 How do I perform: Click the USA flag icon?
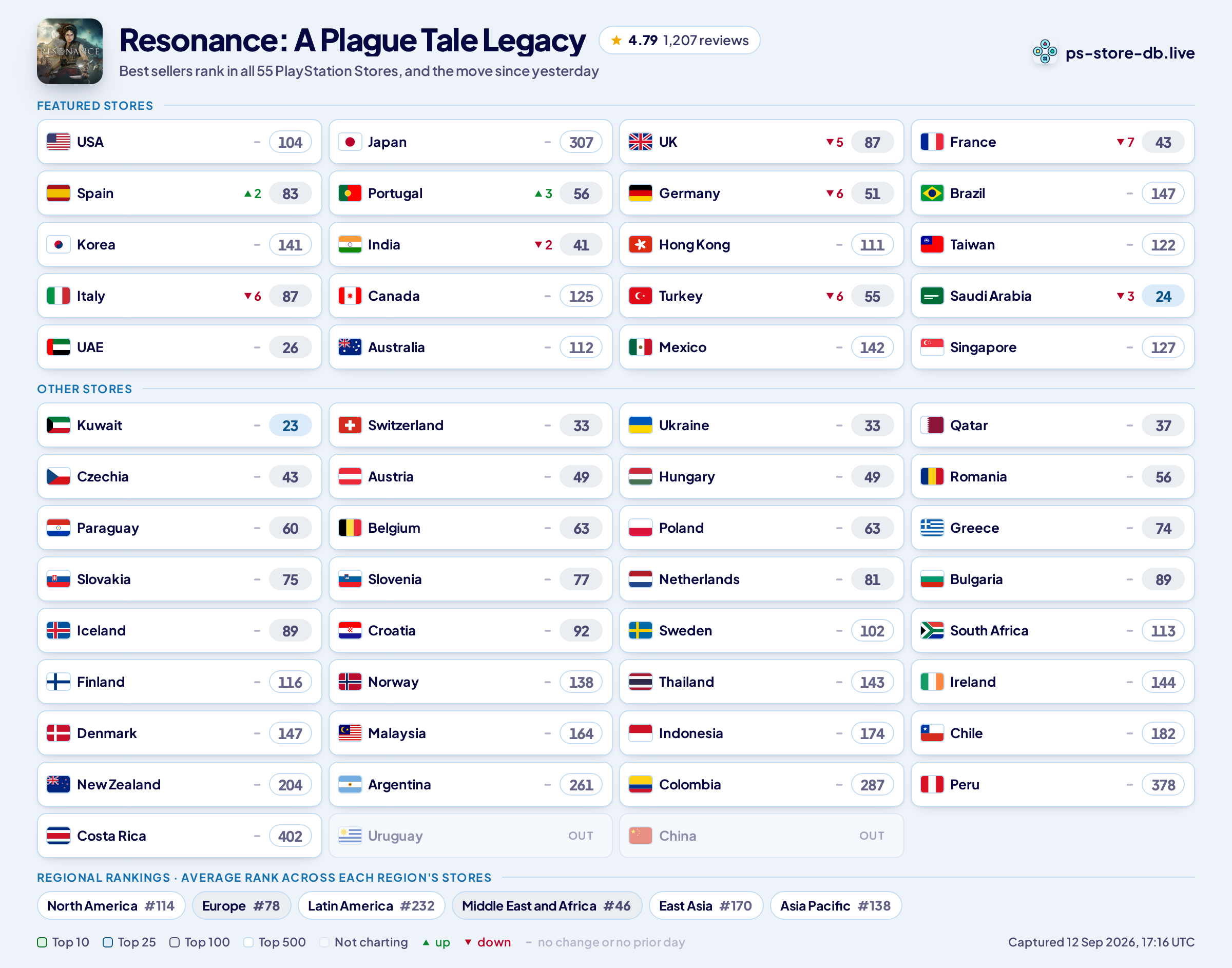point(59,142)
